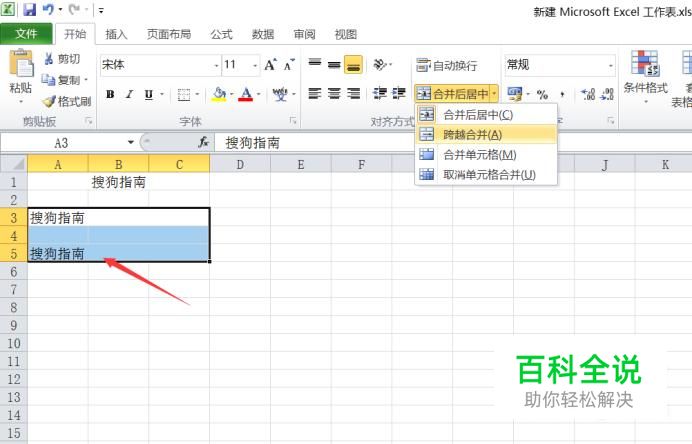Open the 数据 tab
This screenshot has height=444, width=692.
[263, 34]
